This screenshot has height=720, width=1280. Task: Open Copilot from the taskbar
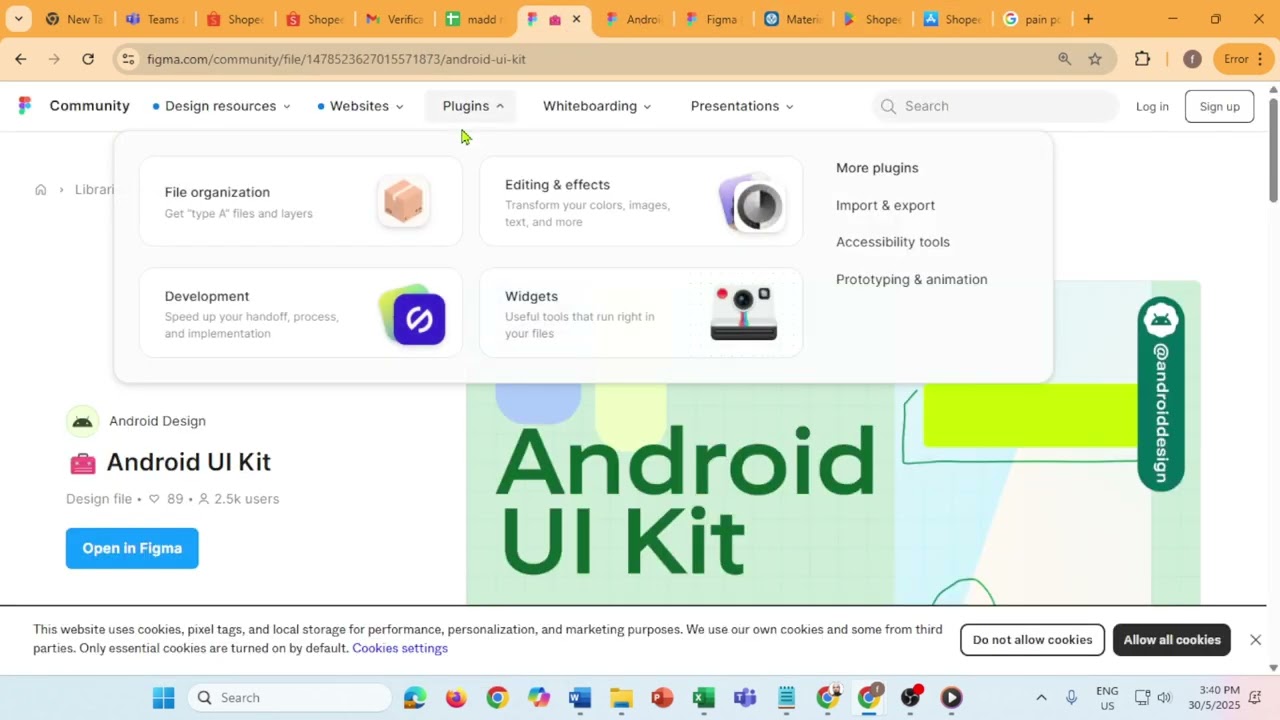[x=539, y=697]
